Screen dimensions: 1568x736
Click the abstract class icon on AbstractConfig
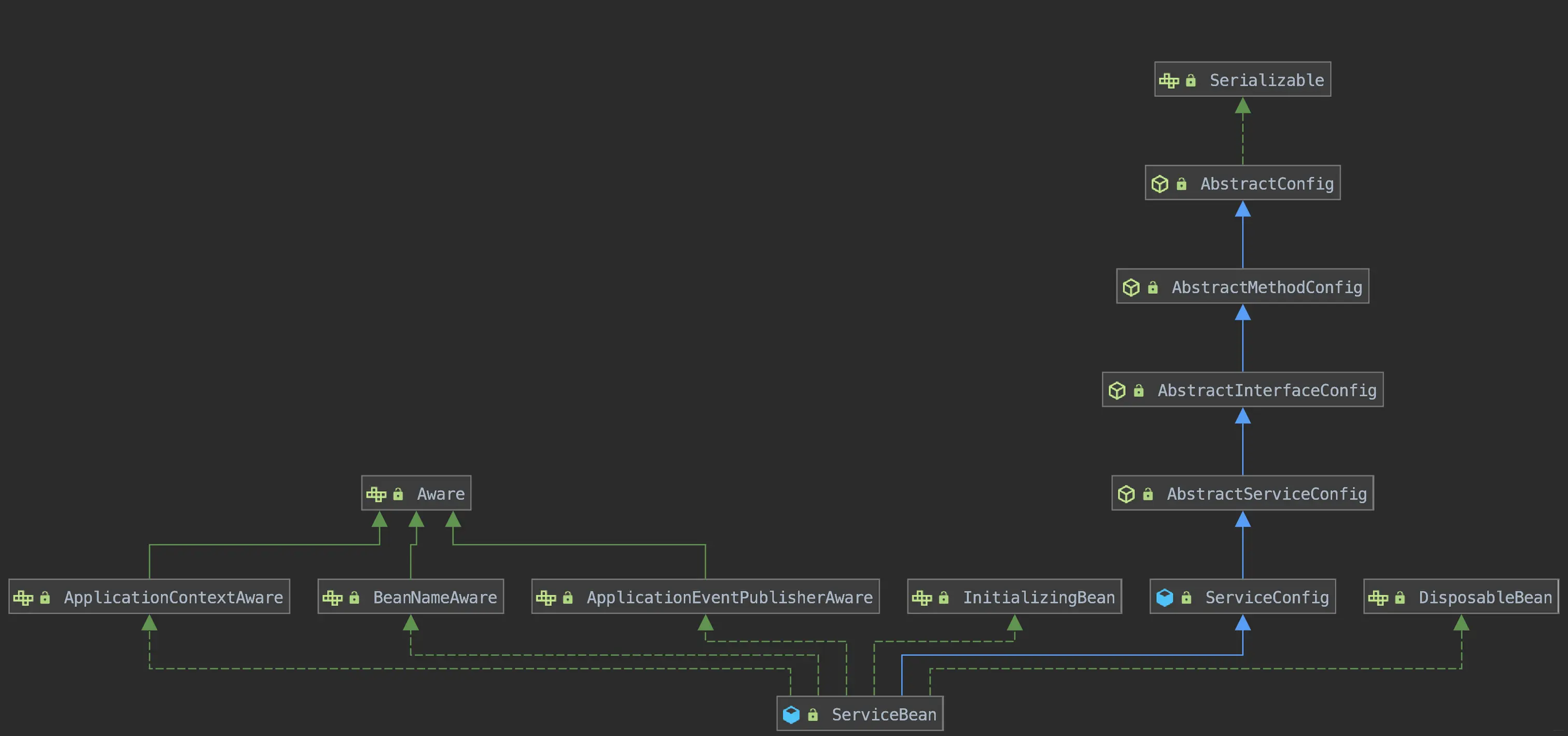pyautogui.click(x=1159, y=183)
